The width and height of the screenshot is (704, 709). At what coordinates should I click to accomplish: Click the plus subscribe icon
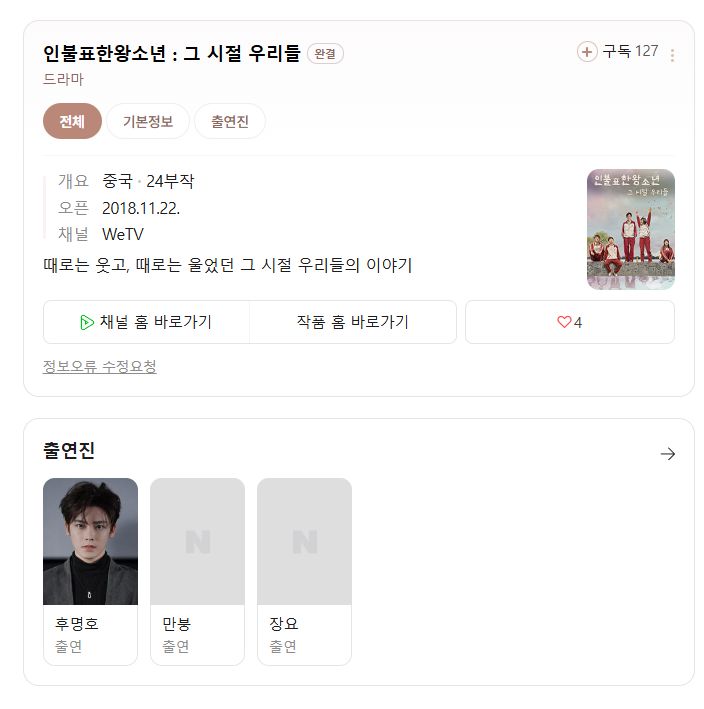(x=587, y=51)
